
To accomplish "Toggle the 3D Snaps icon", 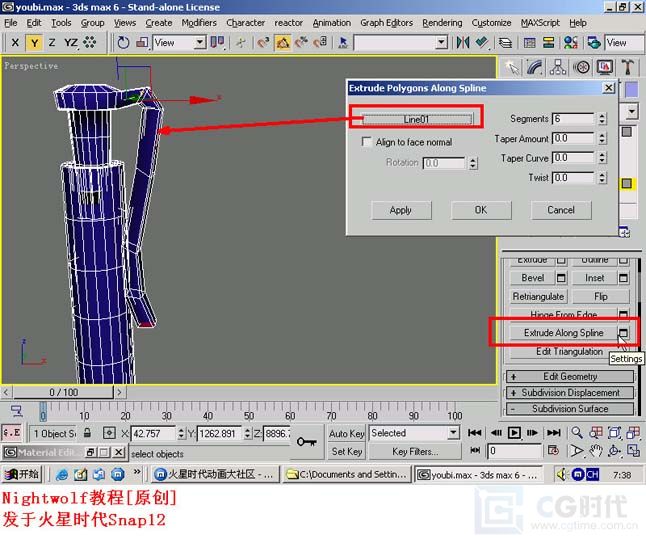I will pyautogui.click(x=263, y=42).
